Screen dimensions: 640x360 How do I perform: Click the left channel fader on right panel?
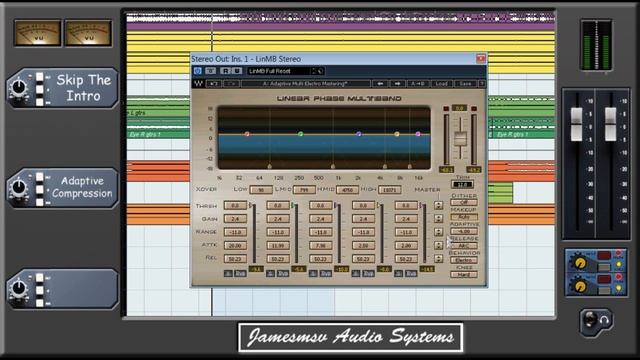point(576,124)
